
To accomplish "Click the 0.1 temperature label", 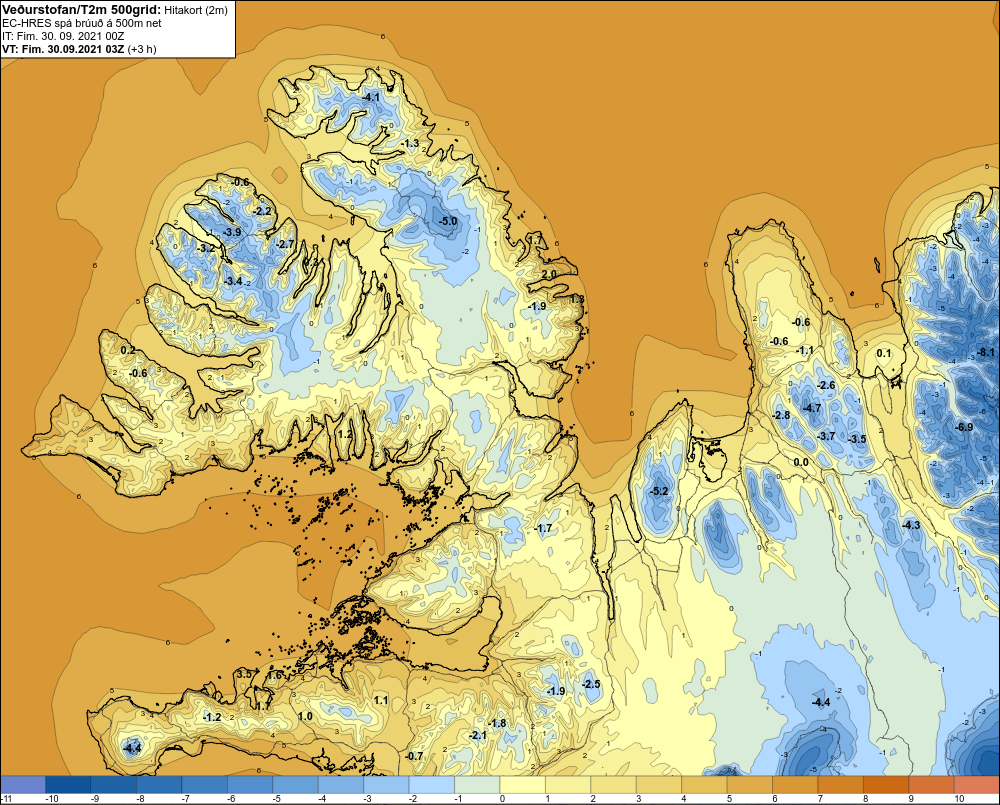I will pos(884,353).
